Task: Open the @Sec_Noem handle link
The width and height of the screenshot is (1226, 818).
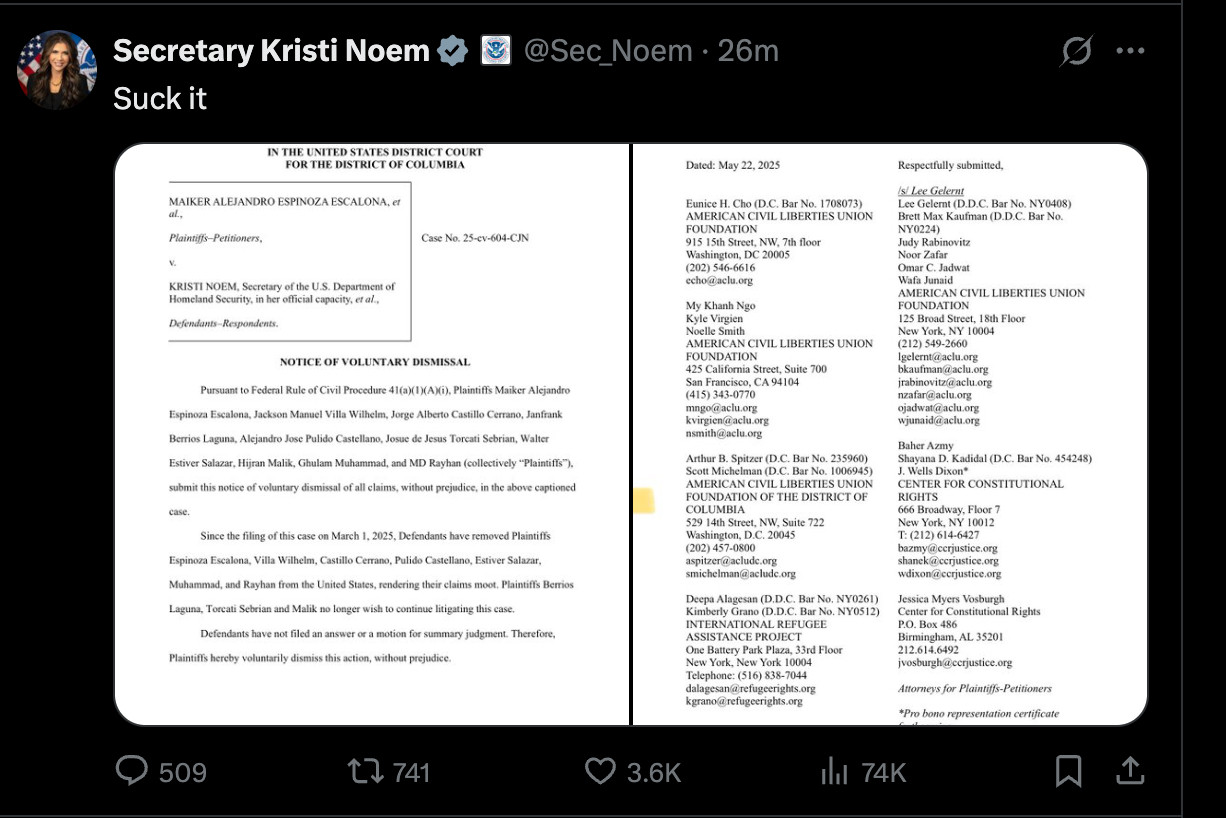Action: coord(609,51)
